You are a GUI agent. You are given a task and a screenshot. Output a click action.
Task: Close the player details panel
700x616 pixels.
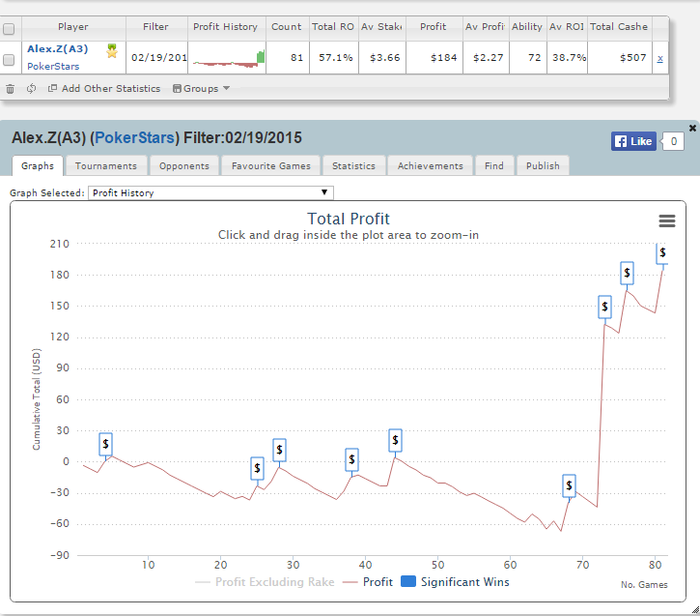pos(692,128)
